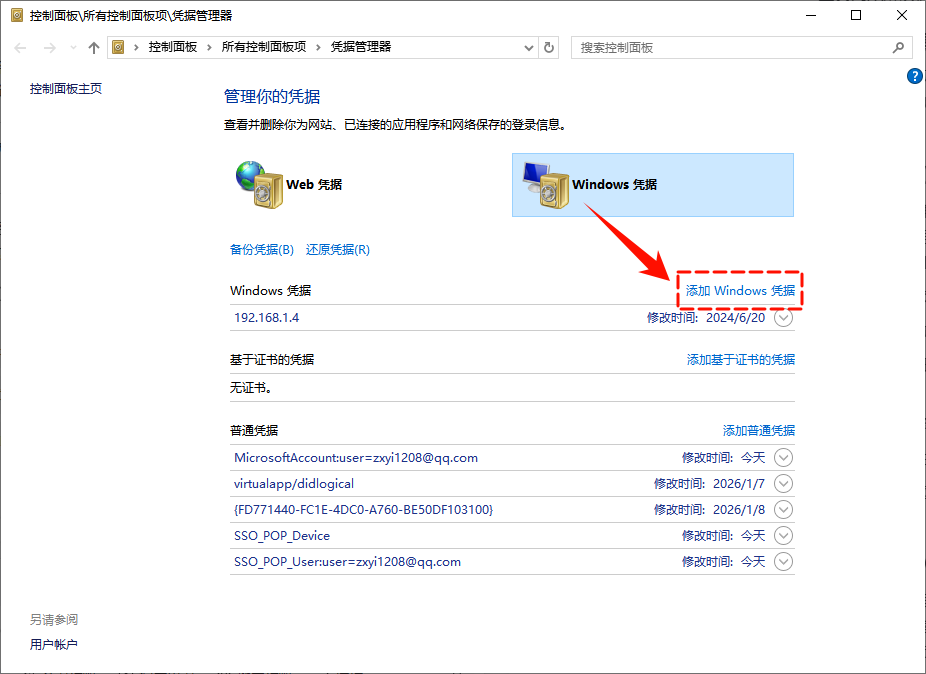Click the up arrow navigation icon
This screenshot has width=926, height=674.
point(93,47)
